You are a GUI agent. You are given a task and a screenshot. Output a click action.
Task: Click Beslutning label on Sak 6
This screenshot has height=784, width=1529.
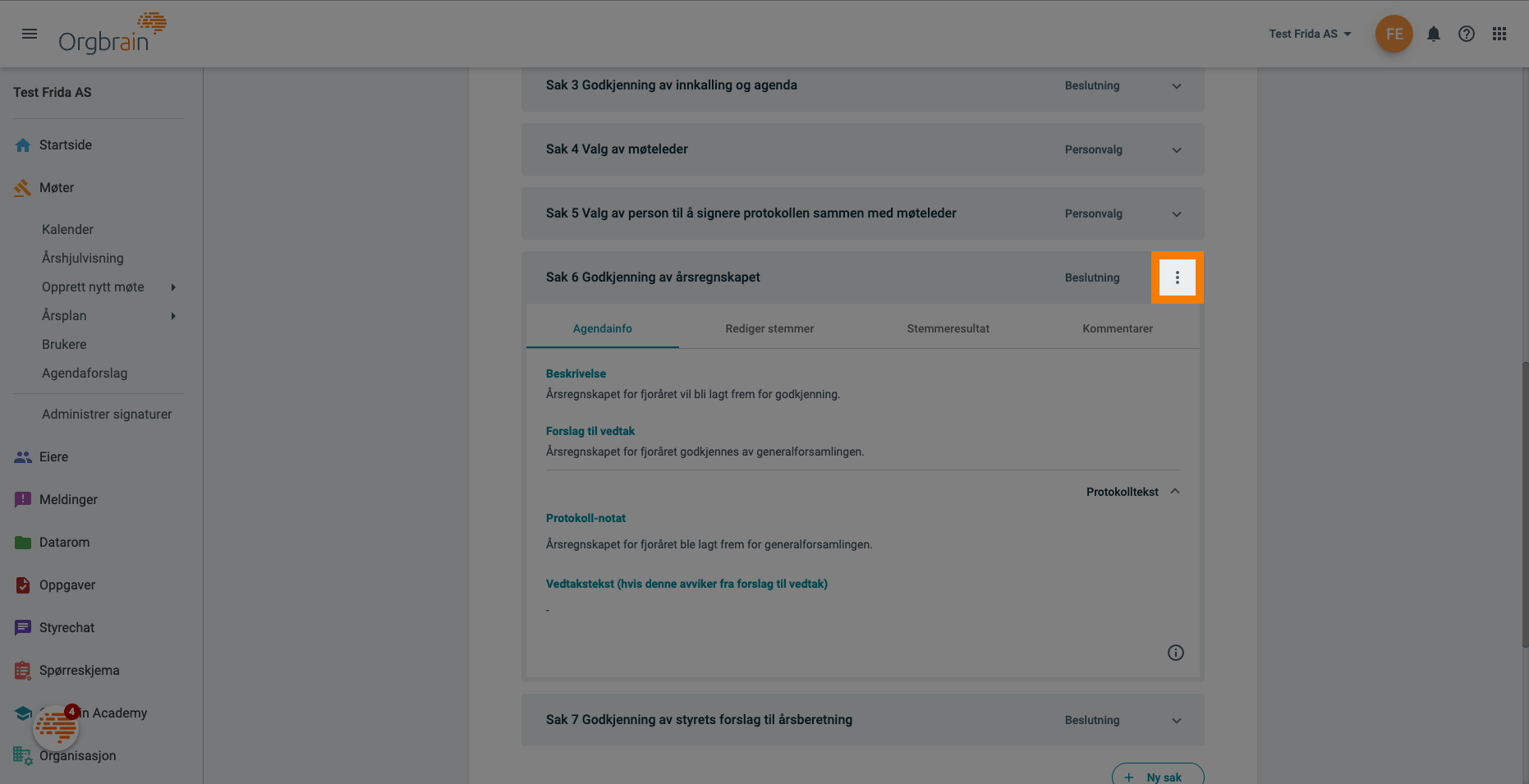1092,277
